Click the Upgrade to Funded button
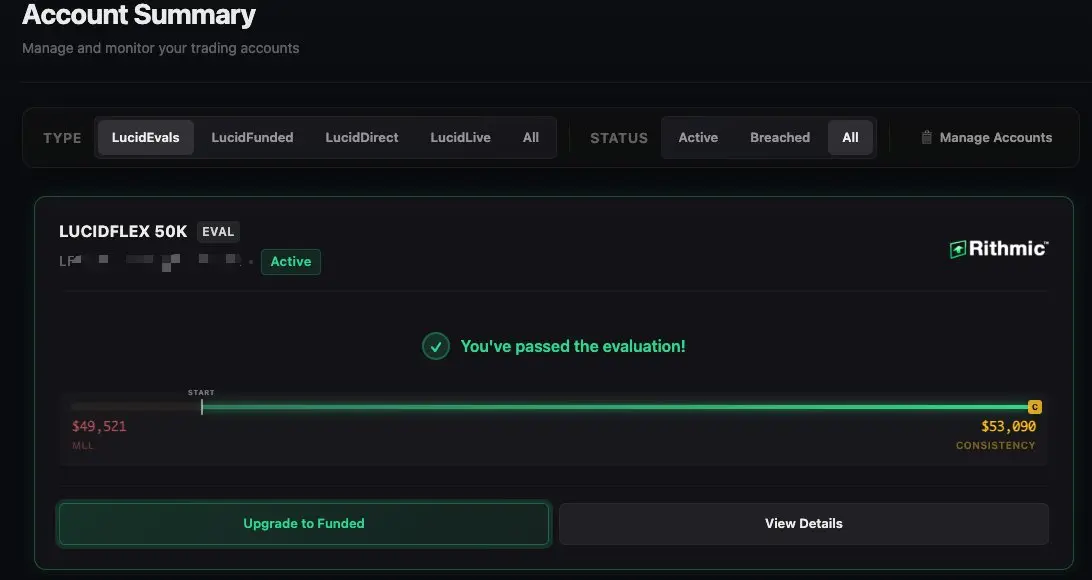1092x580 pixels. pos(304,524)
